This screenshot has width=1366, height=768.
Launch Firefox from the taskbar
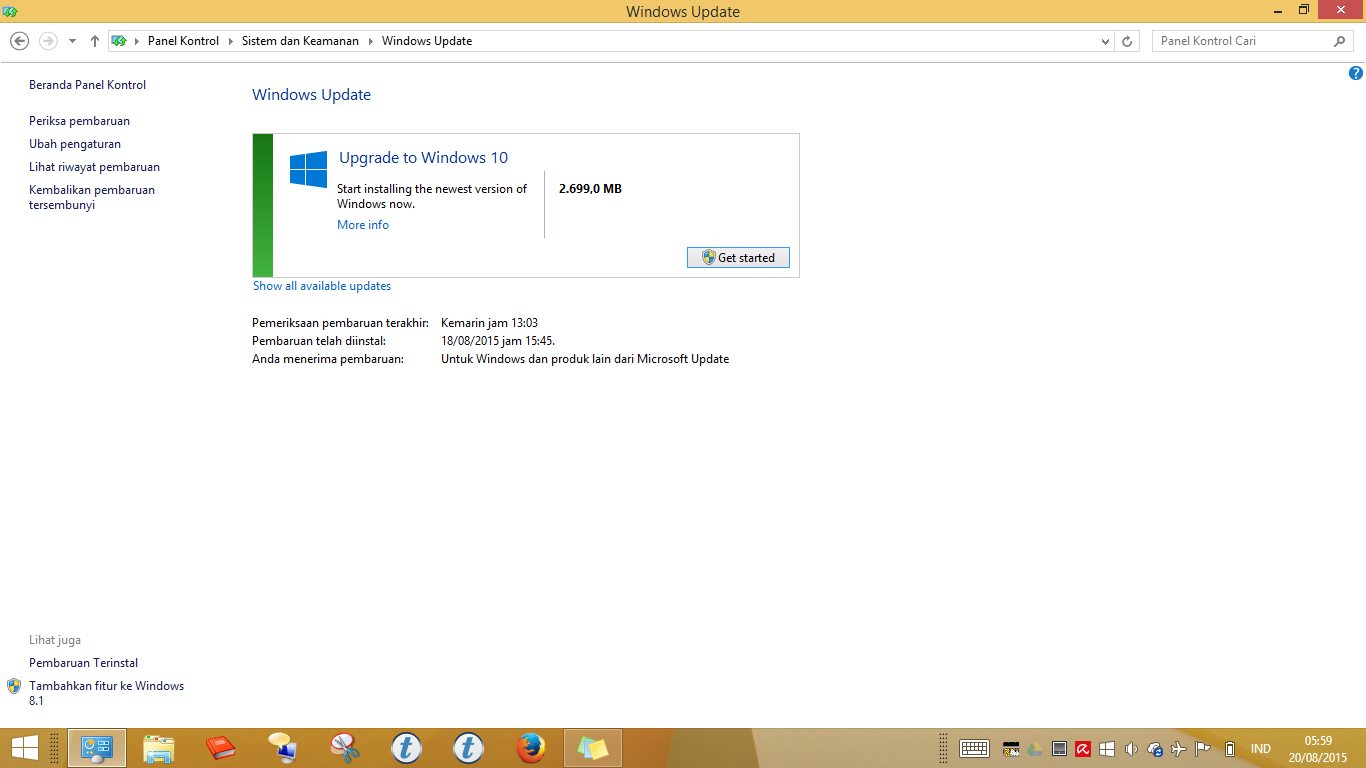click(531, 748)
